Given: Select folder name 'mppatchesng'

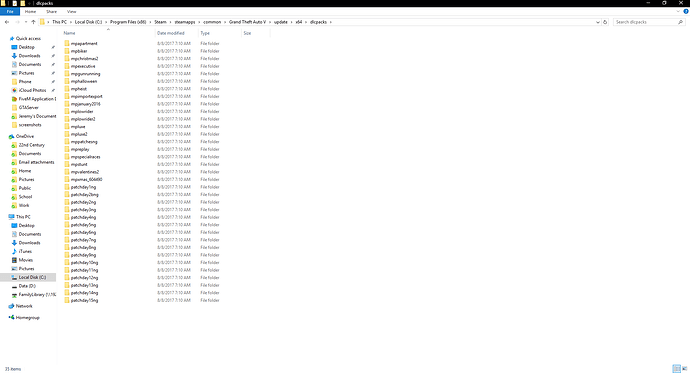Looking at the screenshot, I should click(x=84, y=142).
